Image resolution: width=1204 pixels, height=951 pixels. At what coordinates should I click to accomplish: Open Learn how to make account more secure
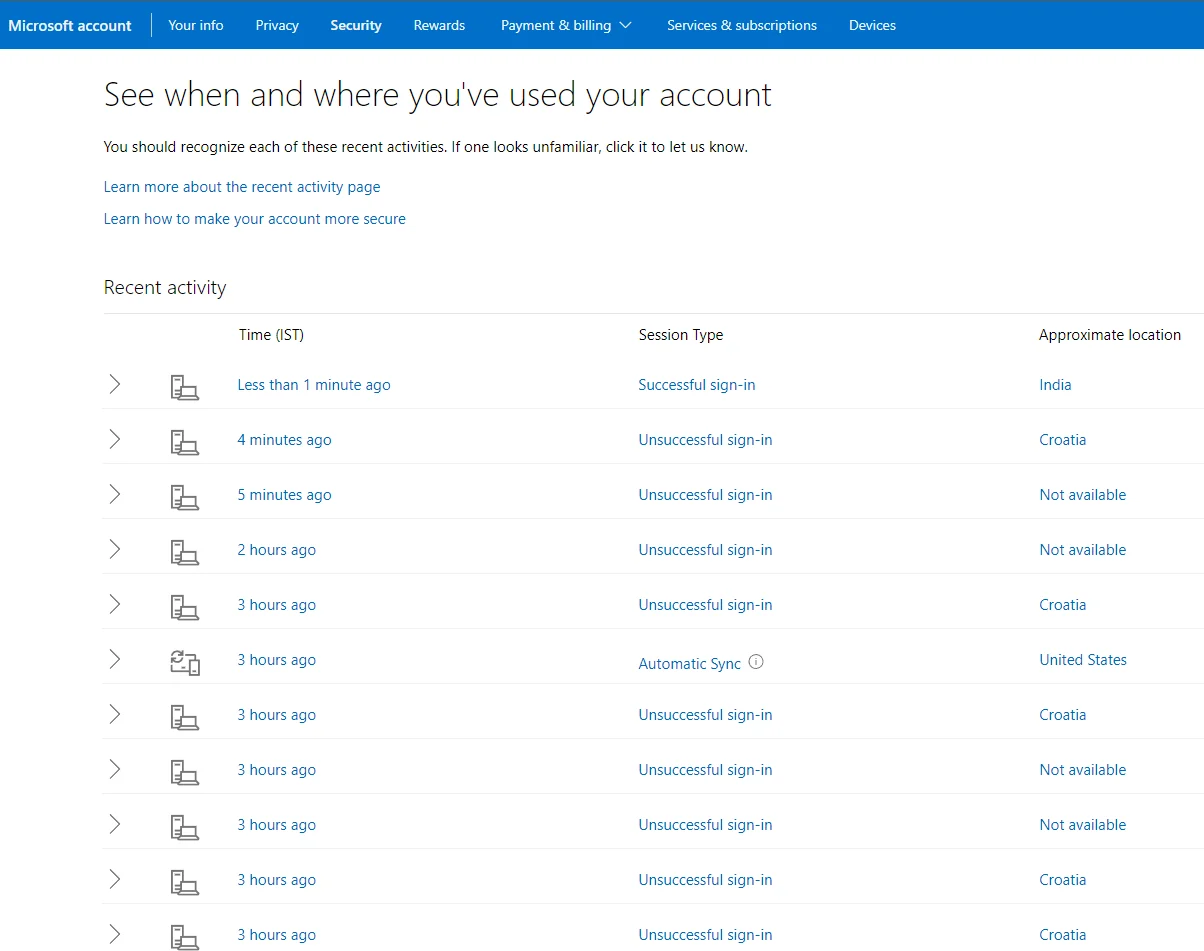(x=255, y=219)
